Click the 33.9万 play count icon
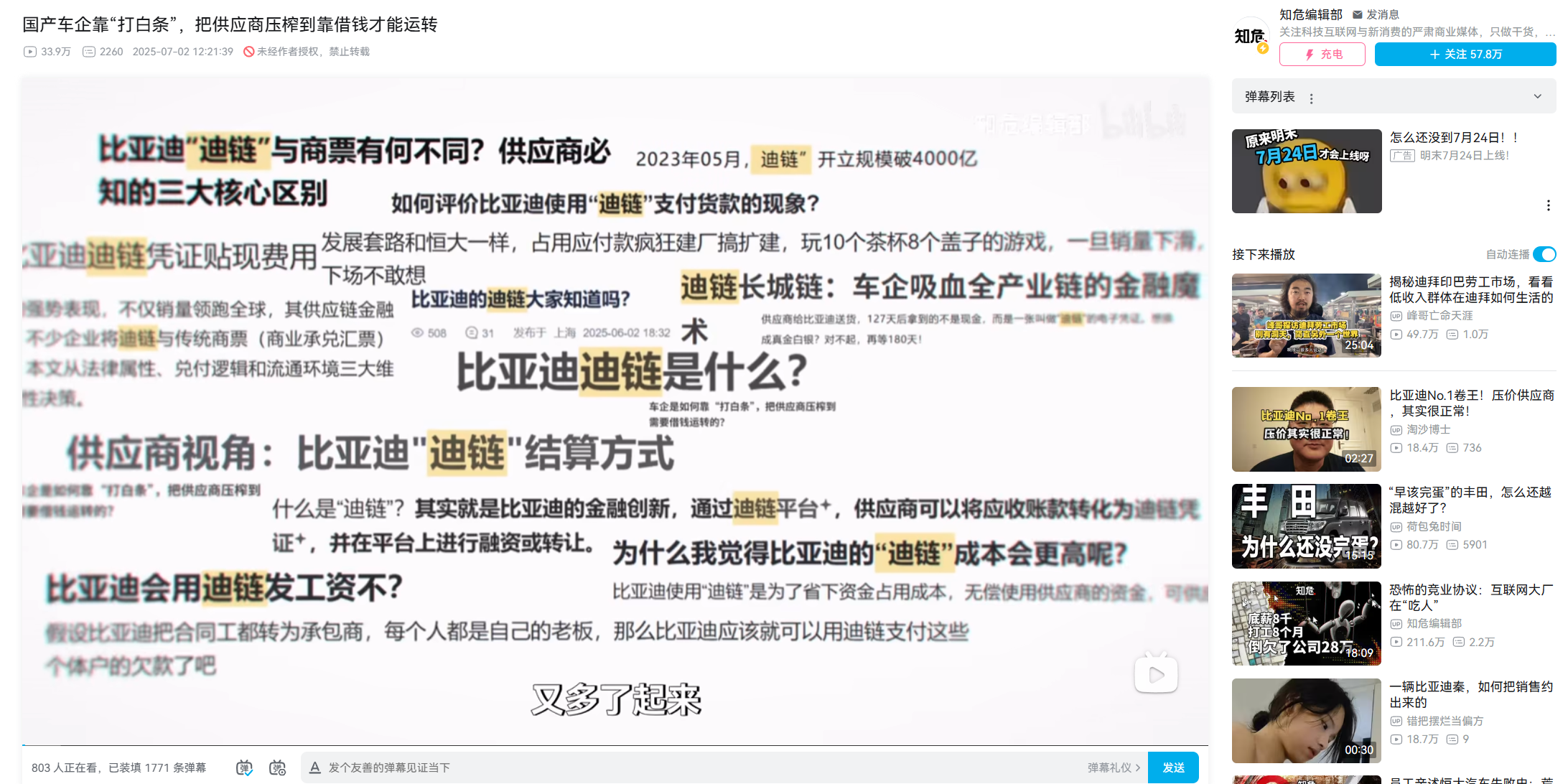 [30, 52]
